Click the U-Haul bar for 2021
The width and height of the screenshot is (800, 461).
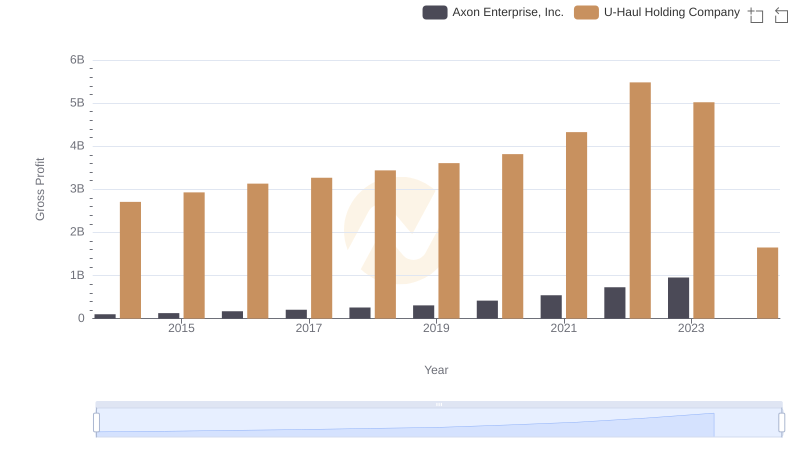(577, 225)
